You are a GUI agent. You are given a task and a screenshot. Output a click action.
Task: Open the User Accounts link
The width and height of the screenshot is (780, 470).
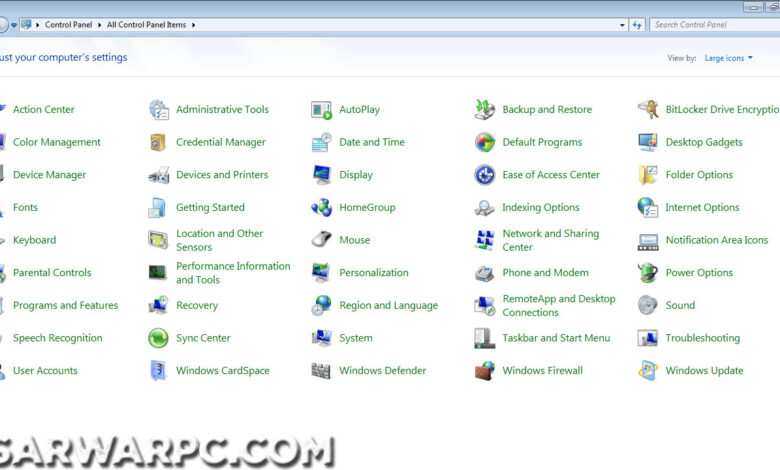coord(45,371)
